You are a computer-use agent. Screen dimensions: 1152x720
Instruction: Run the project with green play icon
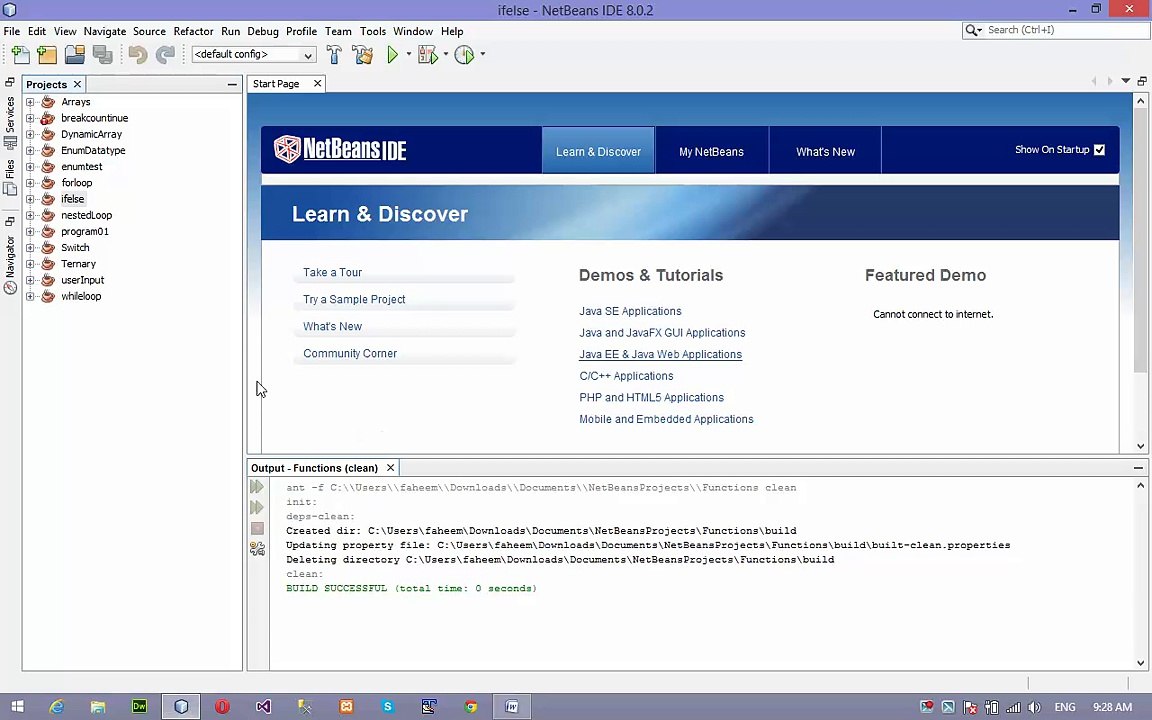[x=392, y=54]
